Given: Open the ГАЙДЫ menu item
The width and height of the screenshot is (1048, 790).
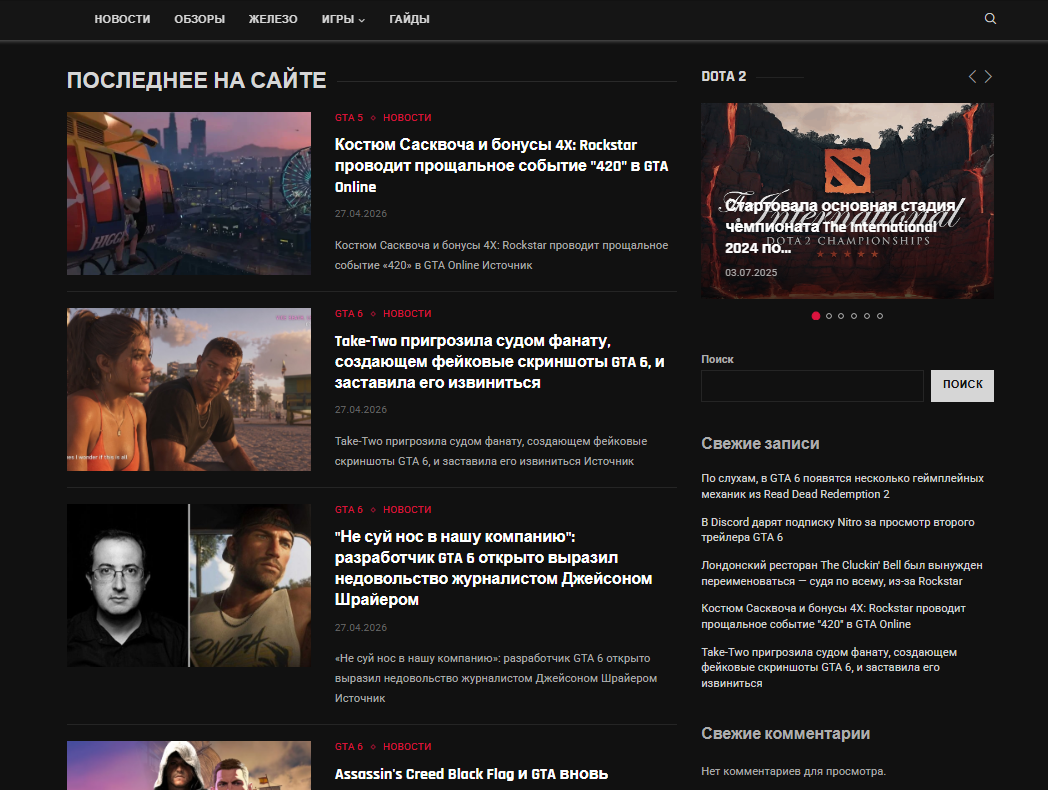Looking at the screenshot, I should point(409,19).
